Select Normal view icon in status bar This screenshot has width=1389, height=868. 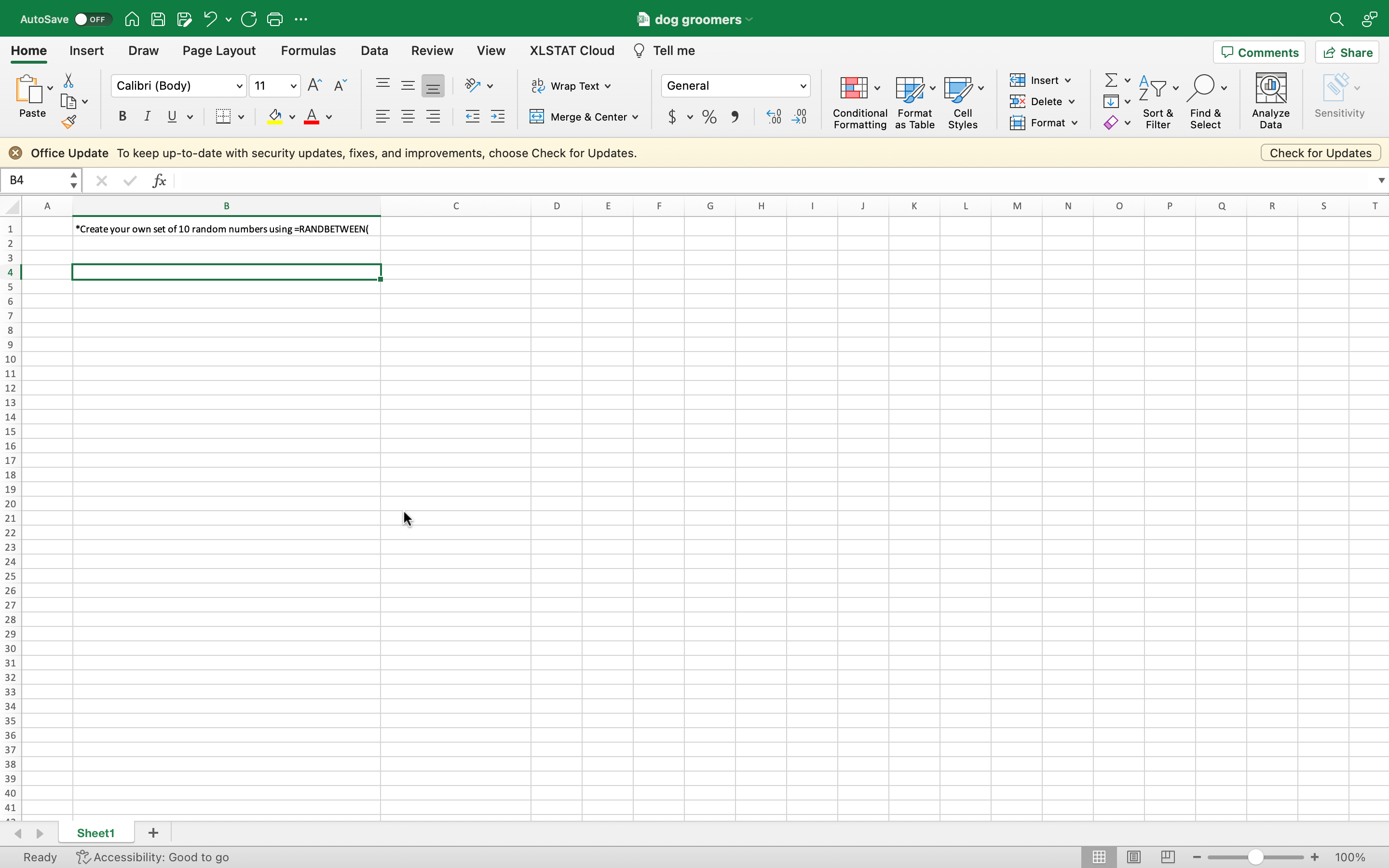point(1099,857)
